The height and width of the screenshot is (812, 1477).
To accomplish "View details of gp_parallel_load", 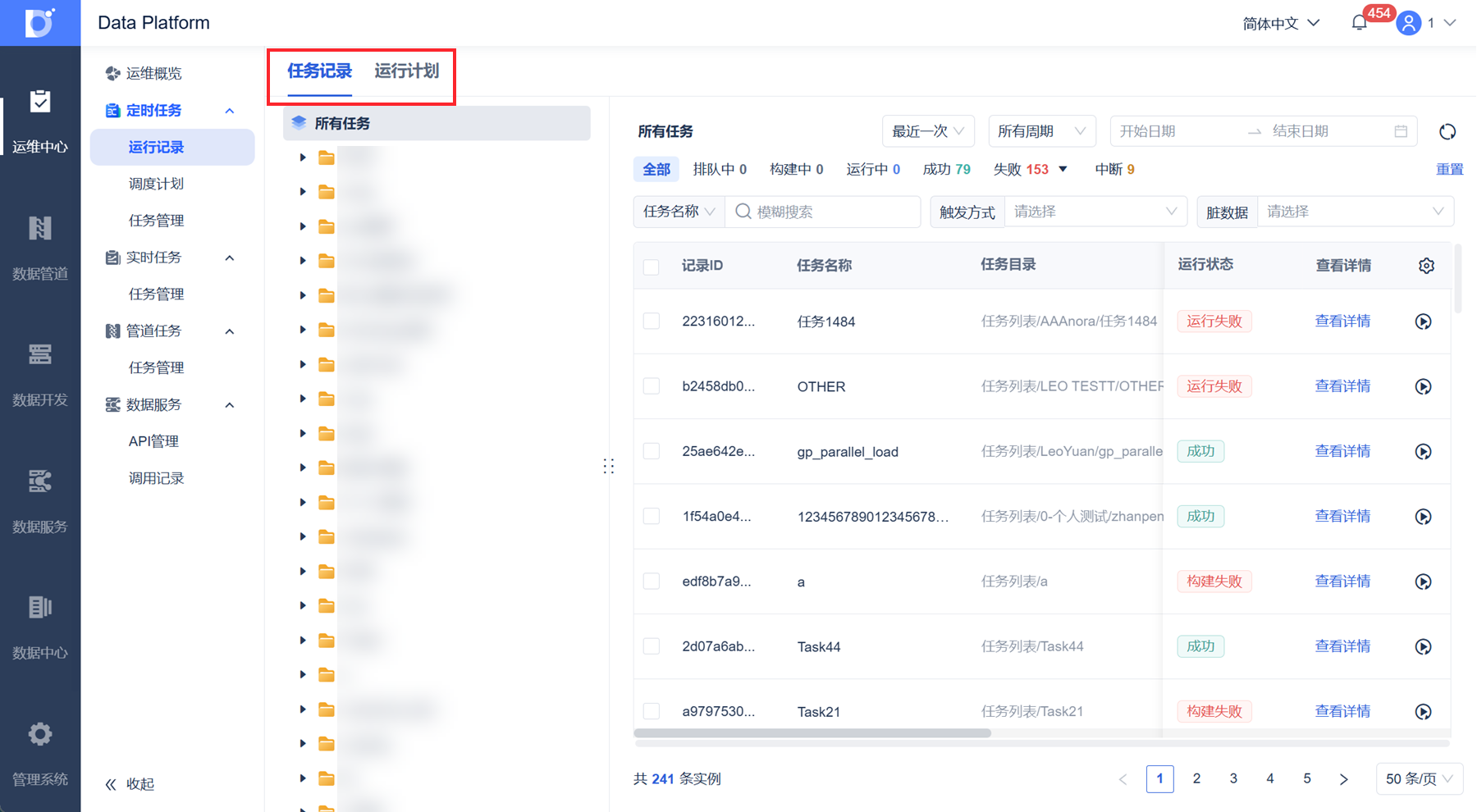I will tap(1342, 450).
